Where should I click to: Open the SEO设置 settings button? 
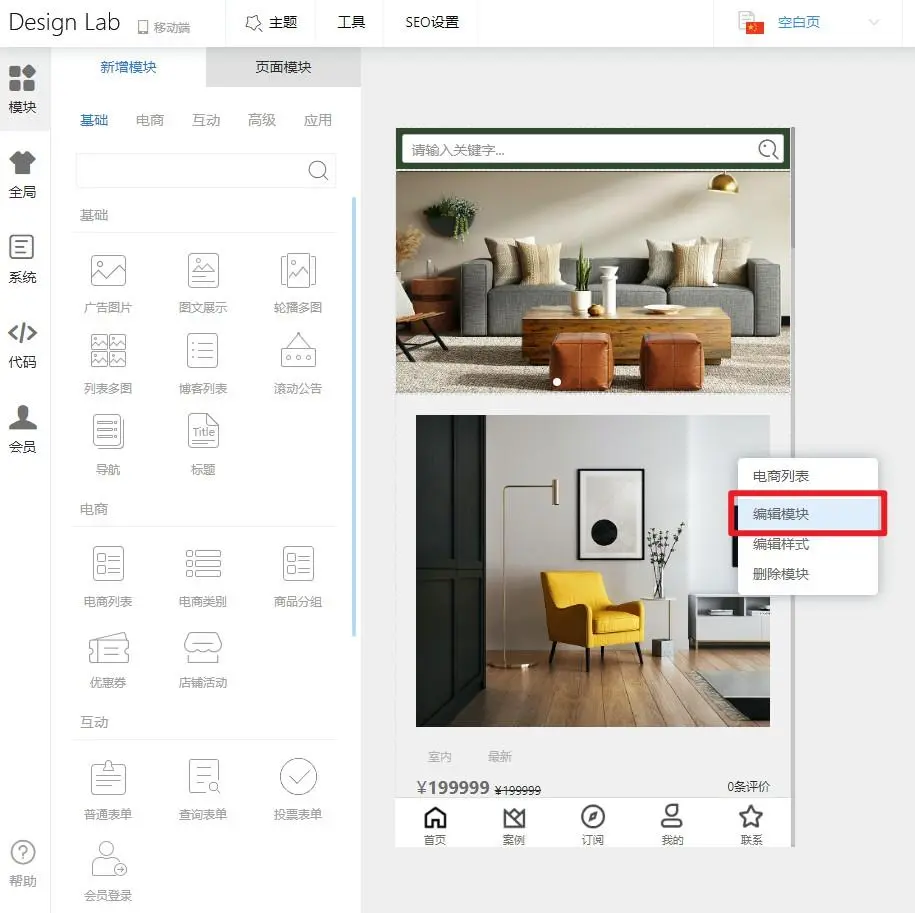(x=432, y=22)
